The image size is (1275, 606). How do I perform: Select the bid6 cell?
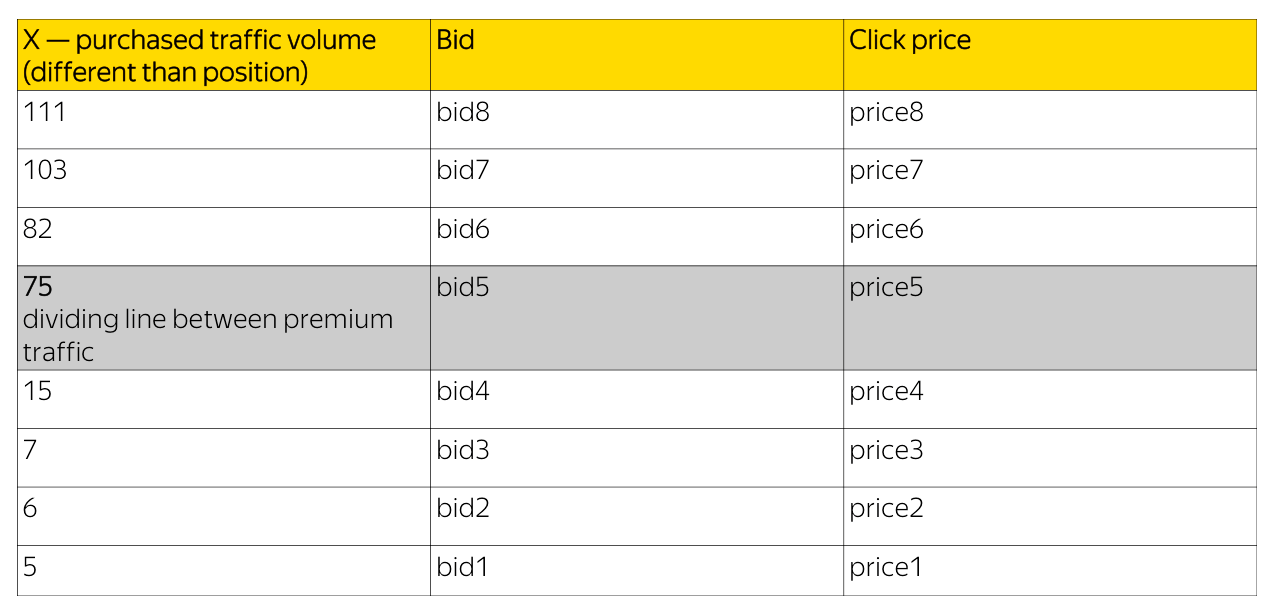[463, 230]
